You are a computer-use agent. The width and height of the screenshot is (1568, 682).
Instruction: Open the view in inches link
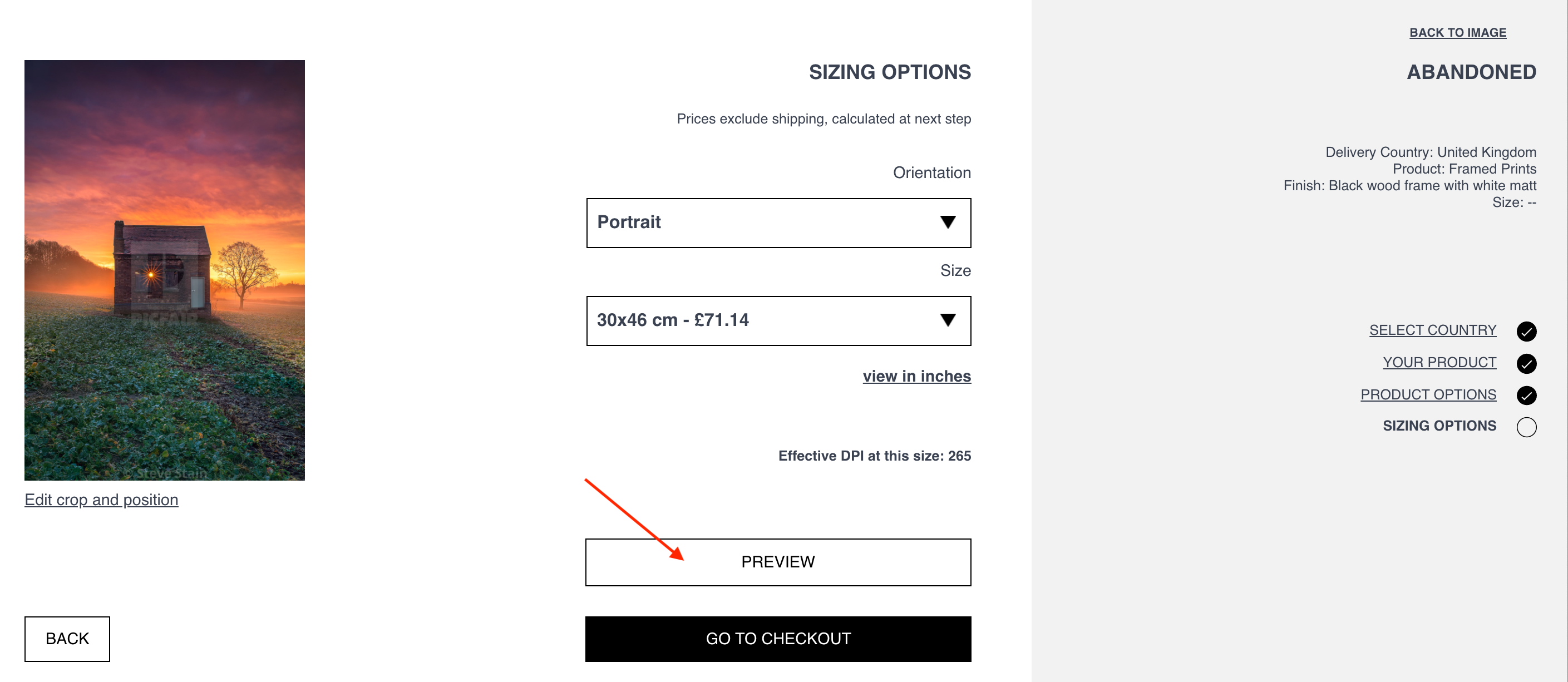[x=916, y=376]
